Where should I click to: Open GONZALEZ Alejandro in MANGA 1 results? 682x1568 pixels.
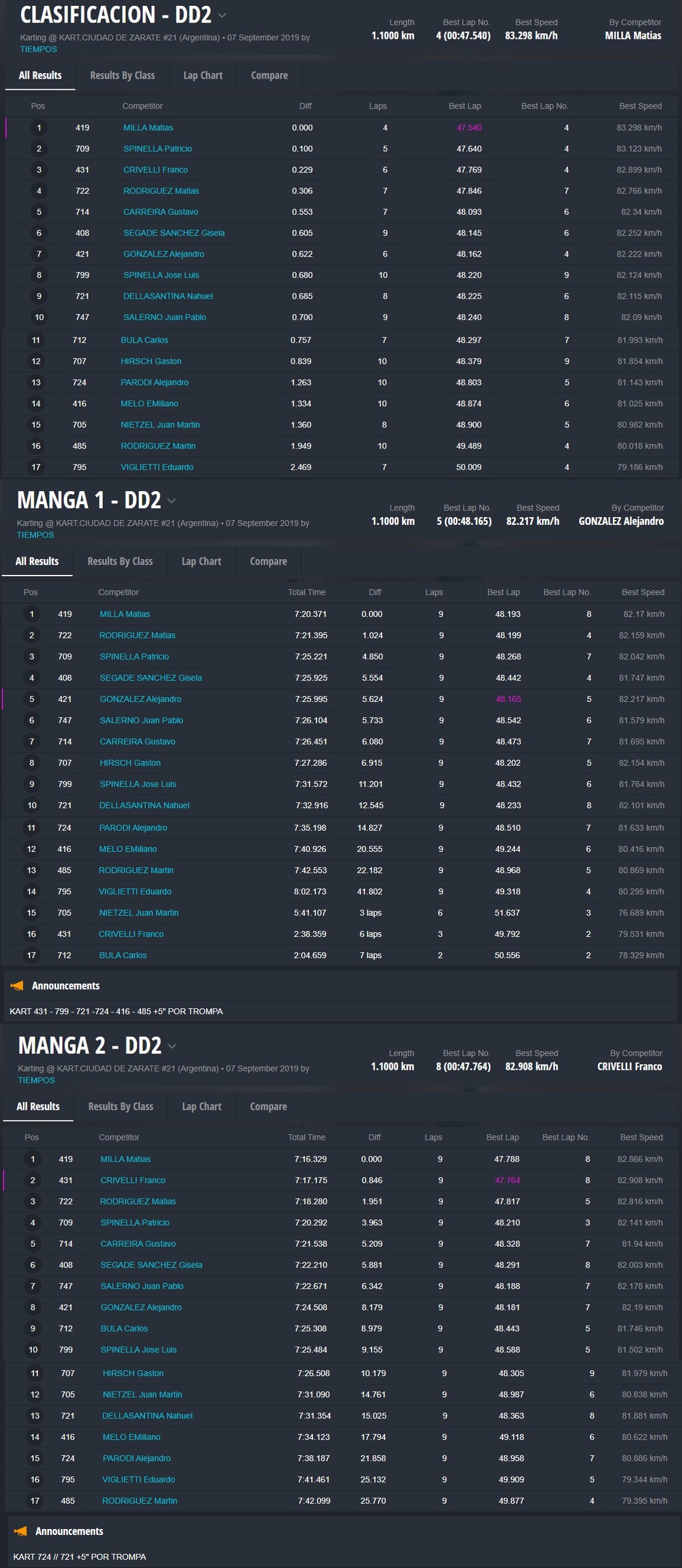[140, 699]
